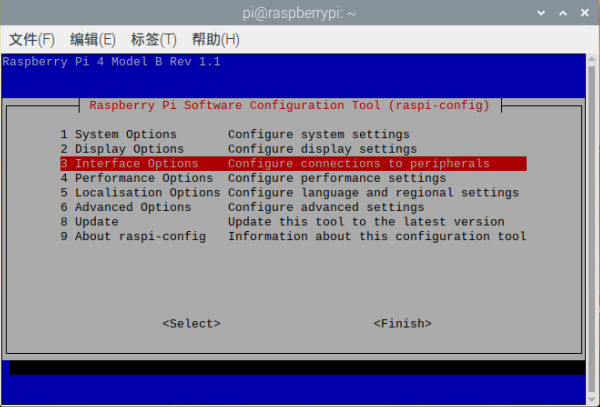The height and width of the screenshot is (407, 600).
Task: Click the pi@raspberrypi window title
Action: [299, 13]
